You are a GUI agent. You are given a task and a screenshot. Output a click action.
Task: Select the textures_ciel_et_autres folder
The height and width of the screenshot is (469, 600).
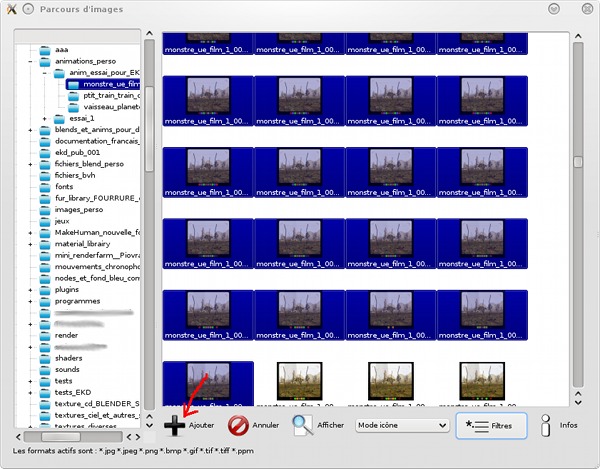(x=90, y=415)
